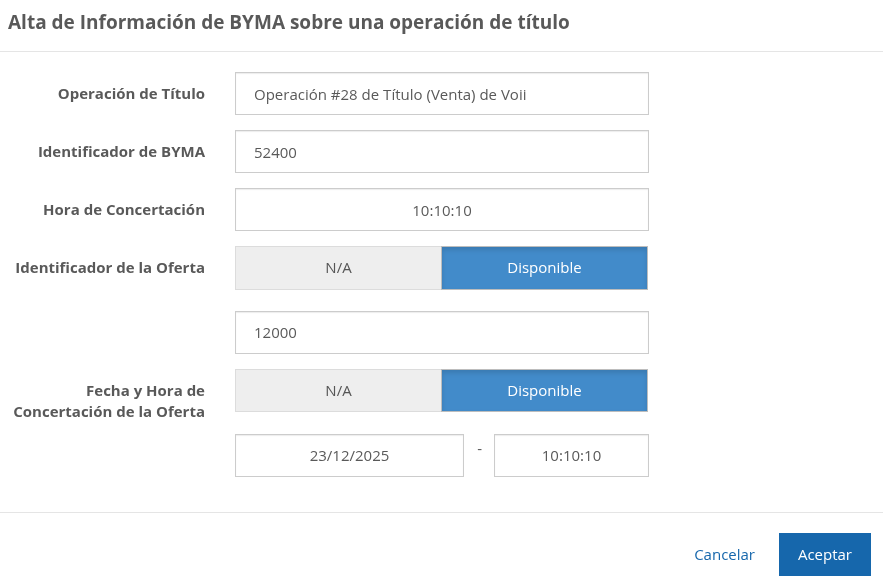Click the Hora de Concertación label
This screenshot has height=586, width=883.
tap(124, 210)
